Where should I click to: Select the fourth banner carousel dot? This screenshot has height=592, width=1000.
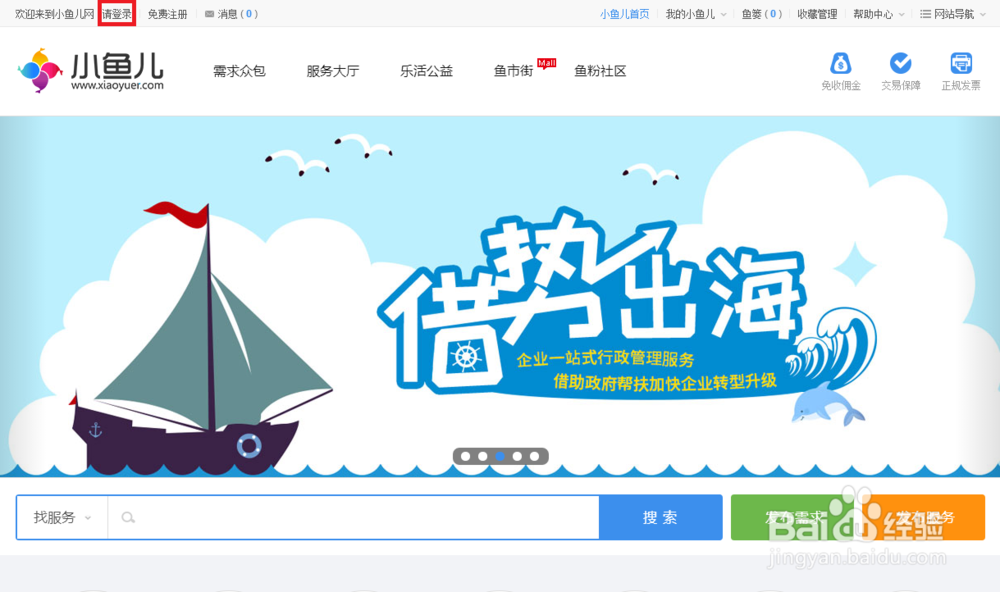517,456
